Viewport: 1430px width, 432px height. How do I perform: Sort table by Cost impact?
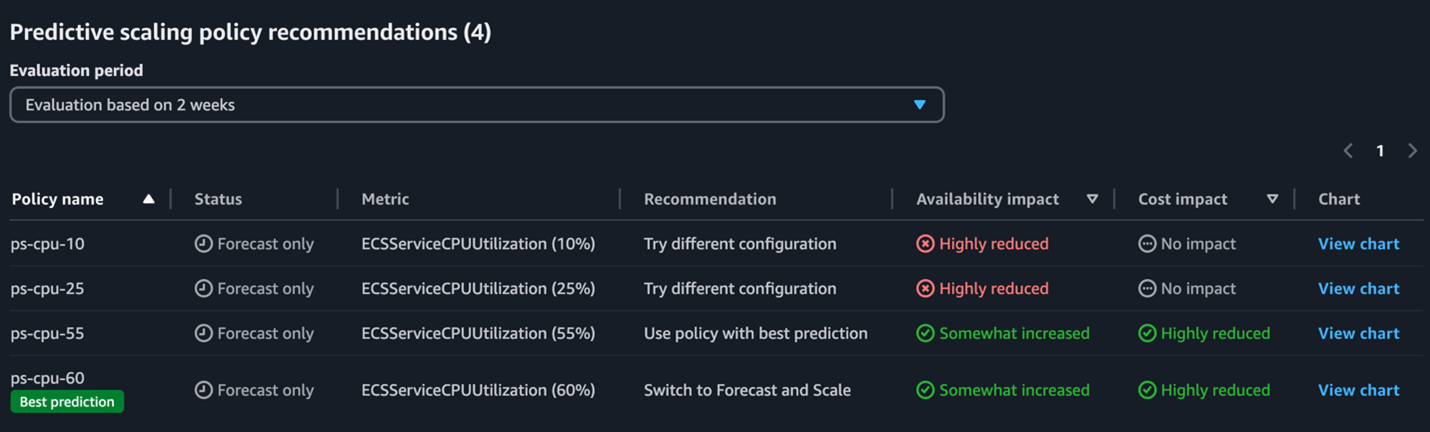click(x=1272, y=199)
